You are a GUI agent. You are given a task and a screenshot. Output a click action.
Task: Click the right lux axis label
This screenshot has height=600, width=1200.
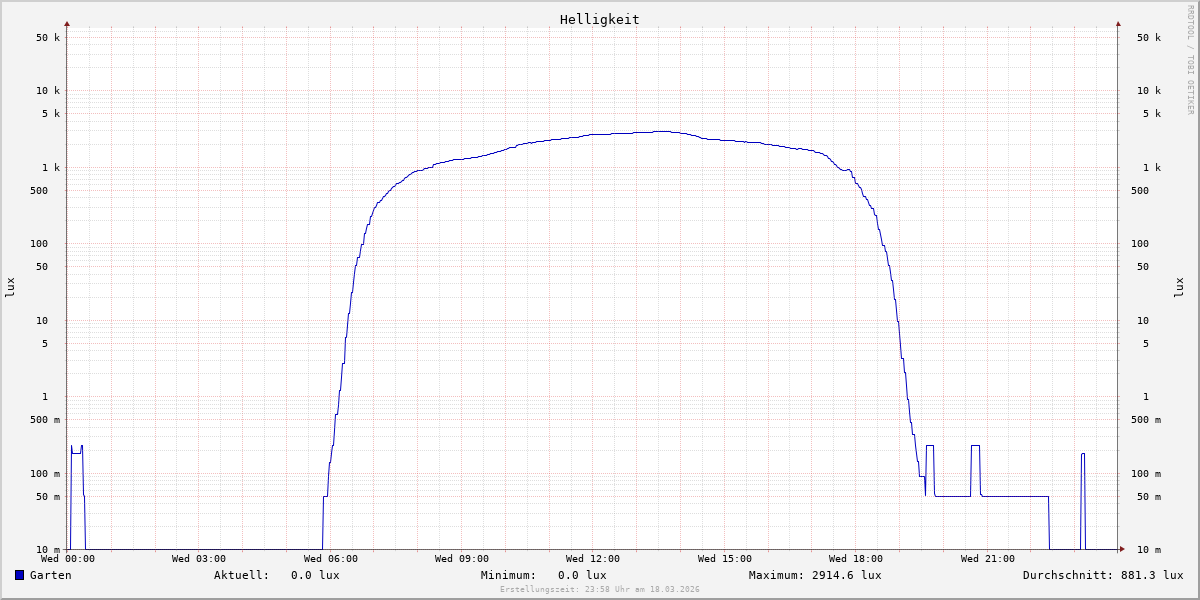[1179, 287]
